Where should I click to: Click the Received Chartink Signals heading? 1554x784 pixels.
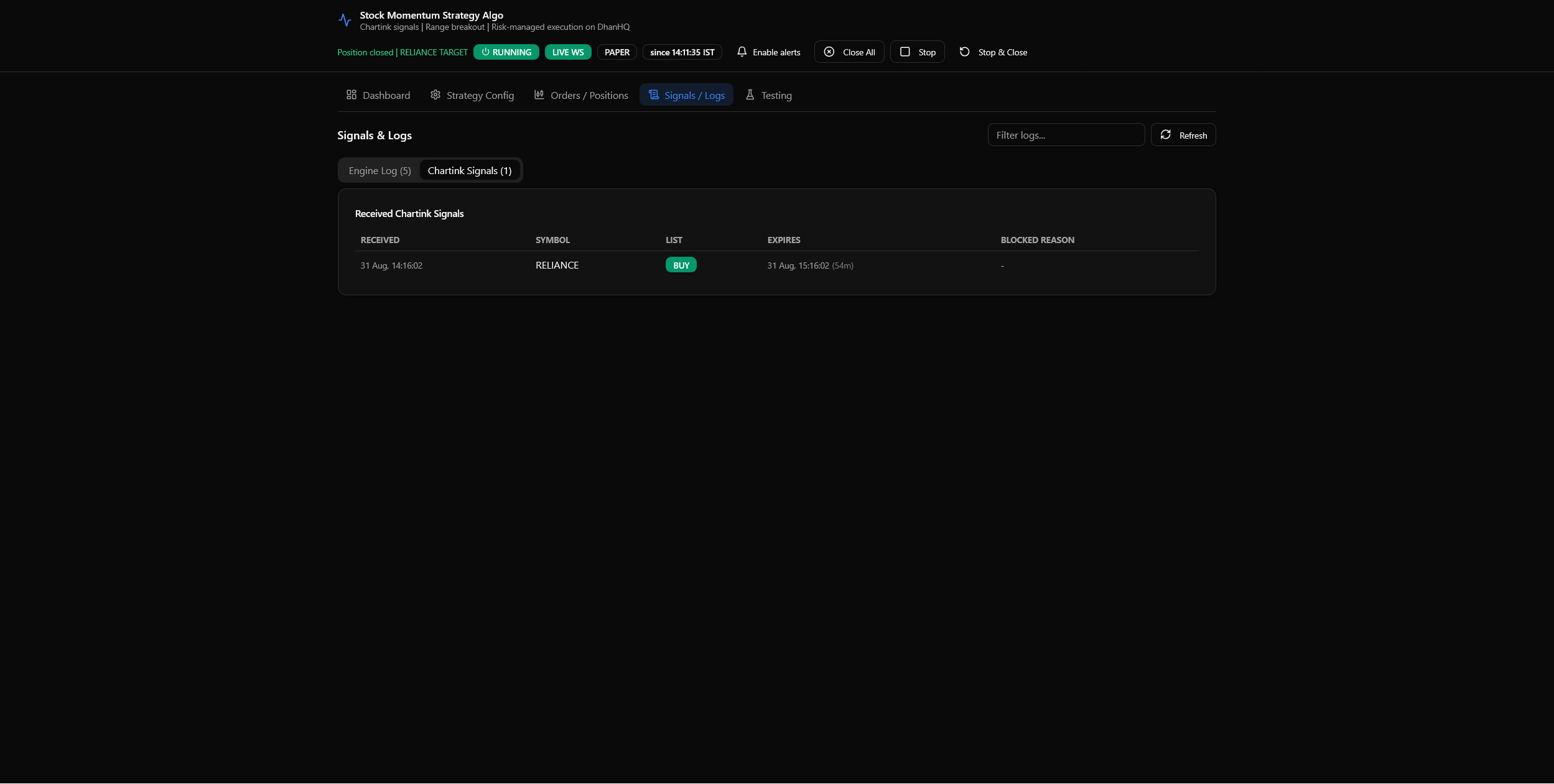(409, 213)
